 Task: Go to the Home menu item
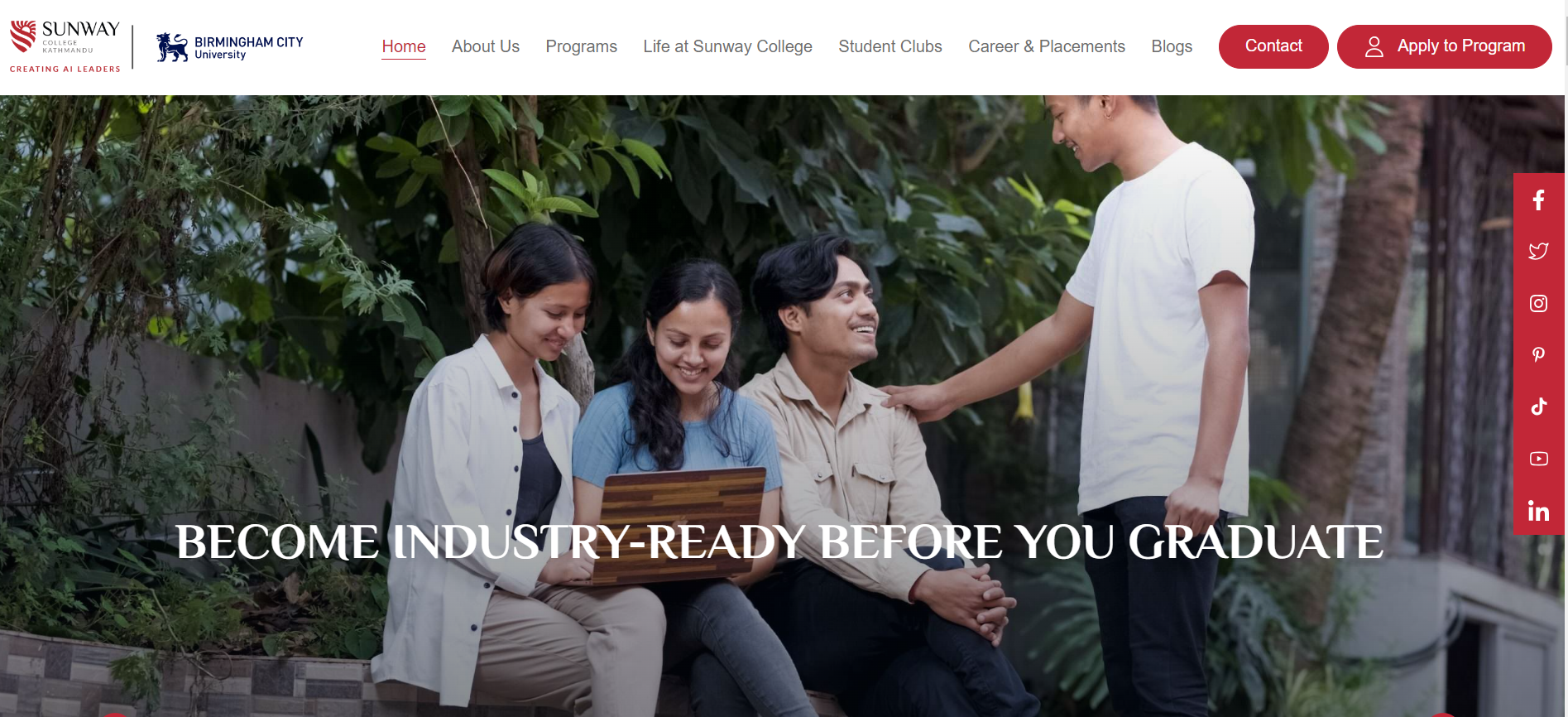coord(404,46)
